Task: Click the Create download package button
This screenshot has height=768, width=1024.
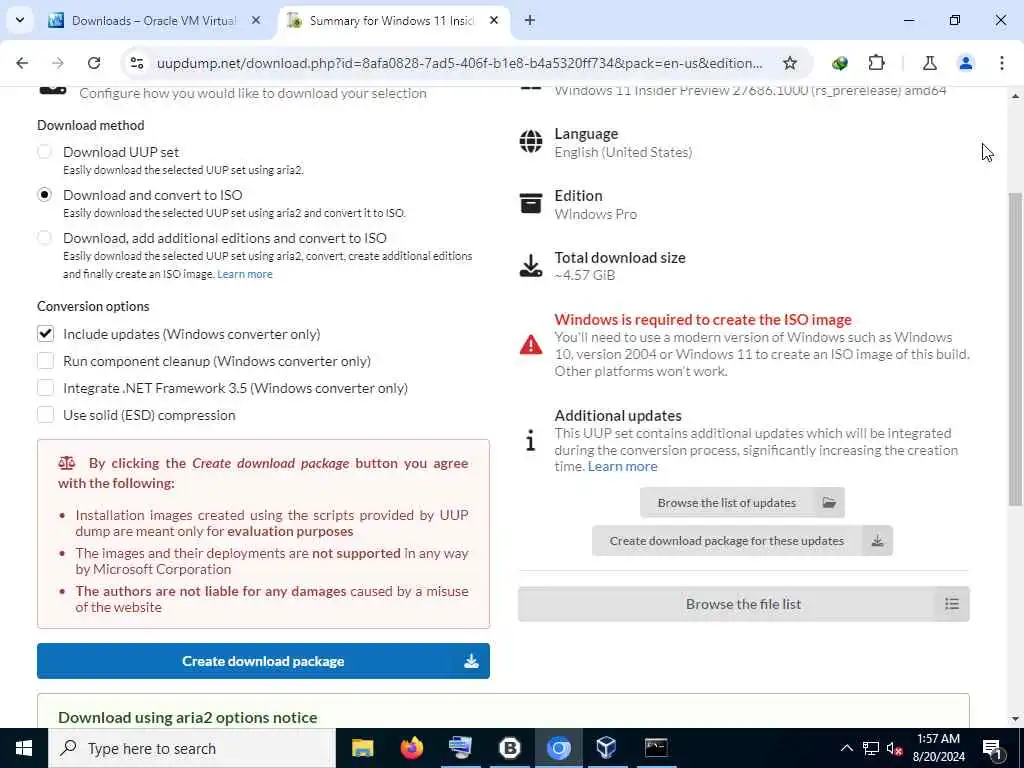Action: click(x=263, y=661)
